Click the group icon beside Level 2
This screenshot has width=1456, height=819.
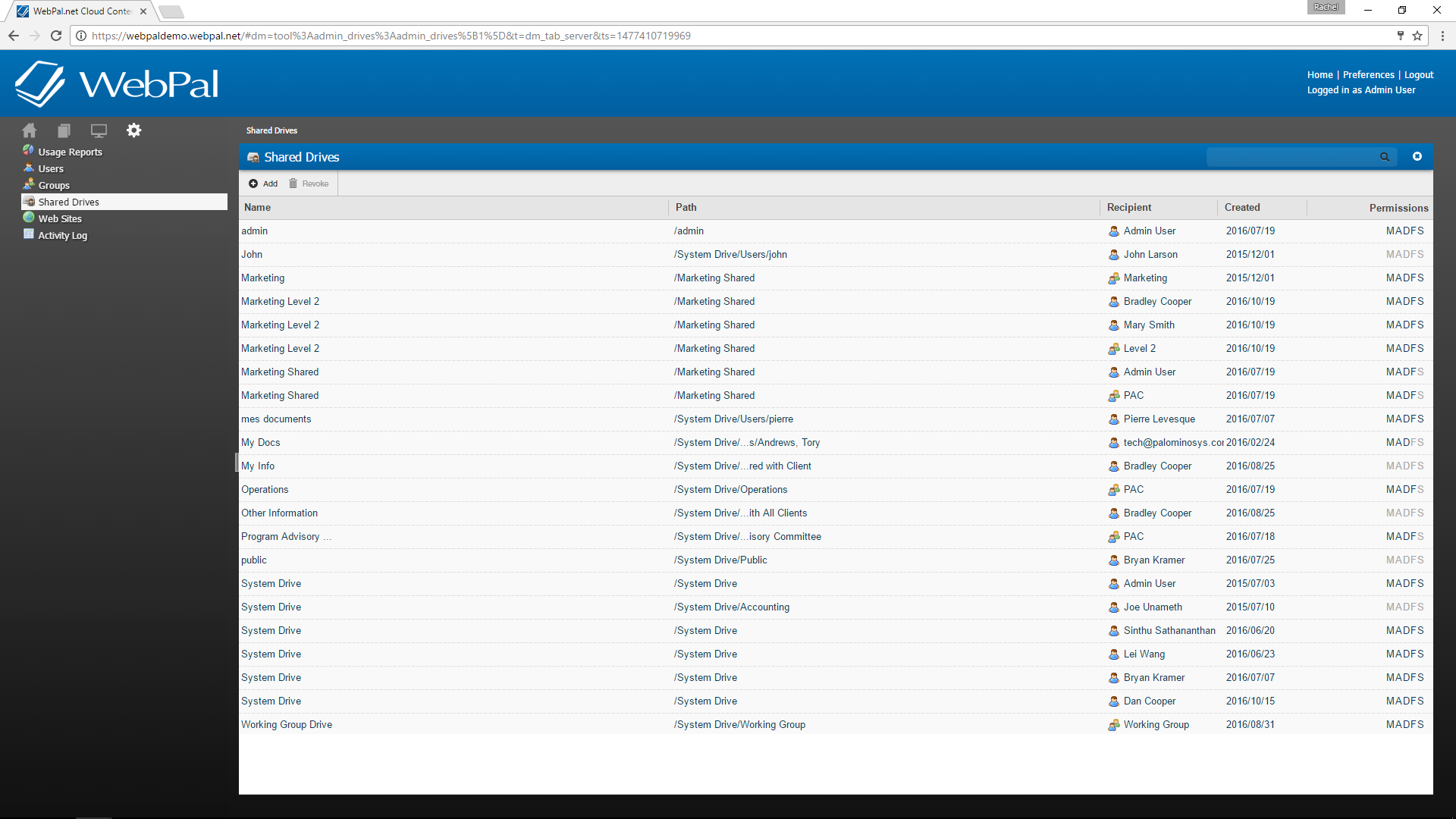tap(1114, 349)
